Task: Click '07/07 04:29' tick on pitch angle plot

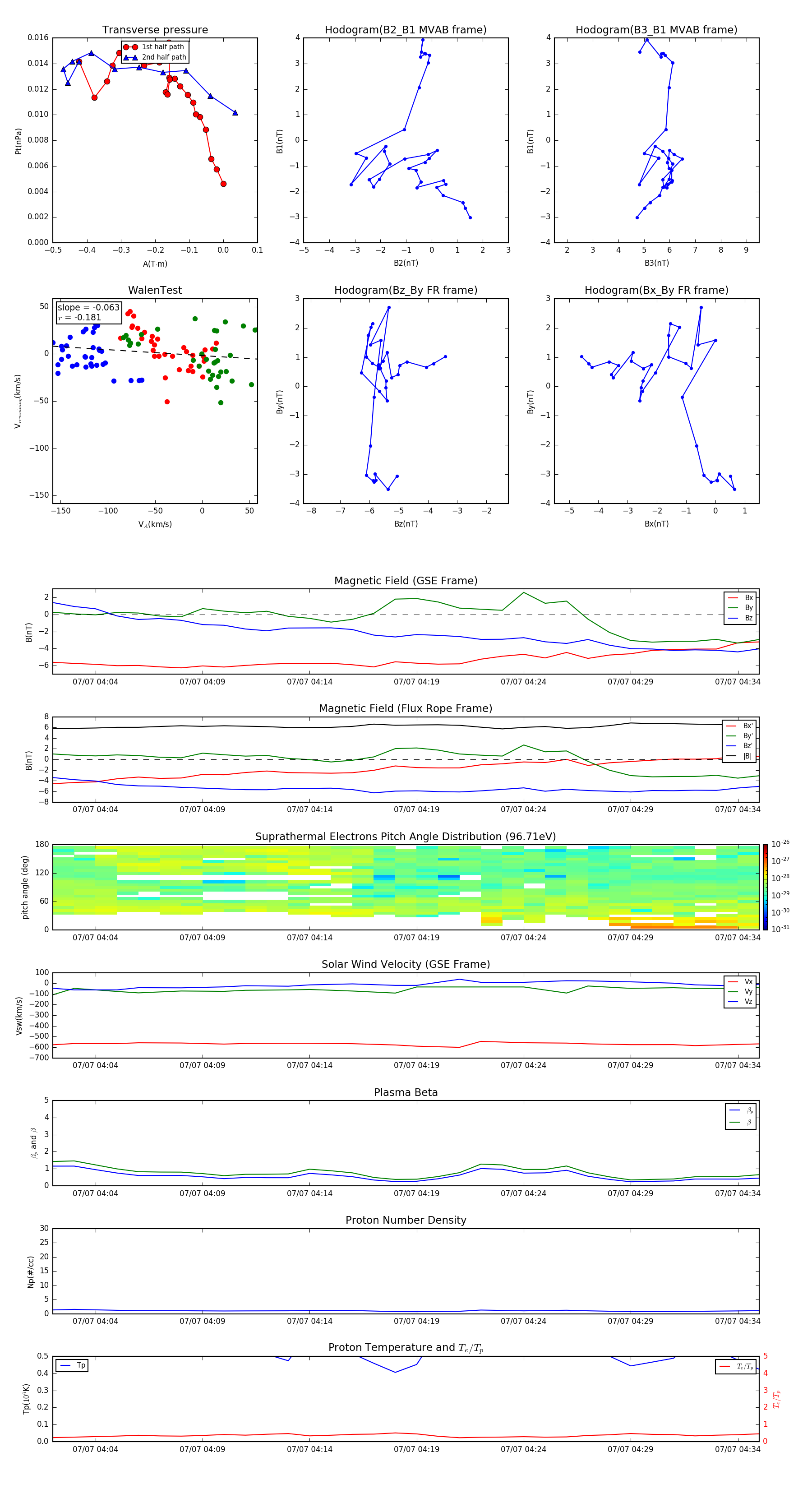Action: coord(630,938)
